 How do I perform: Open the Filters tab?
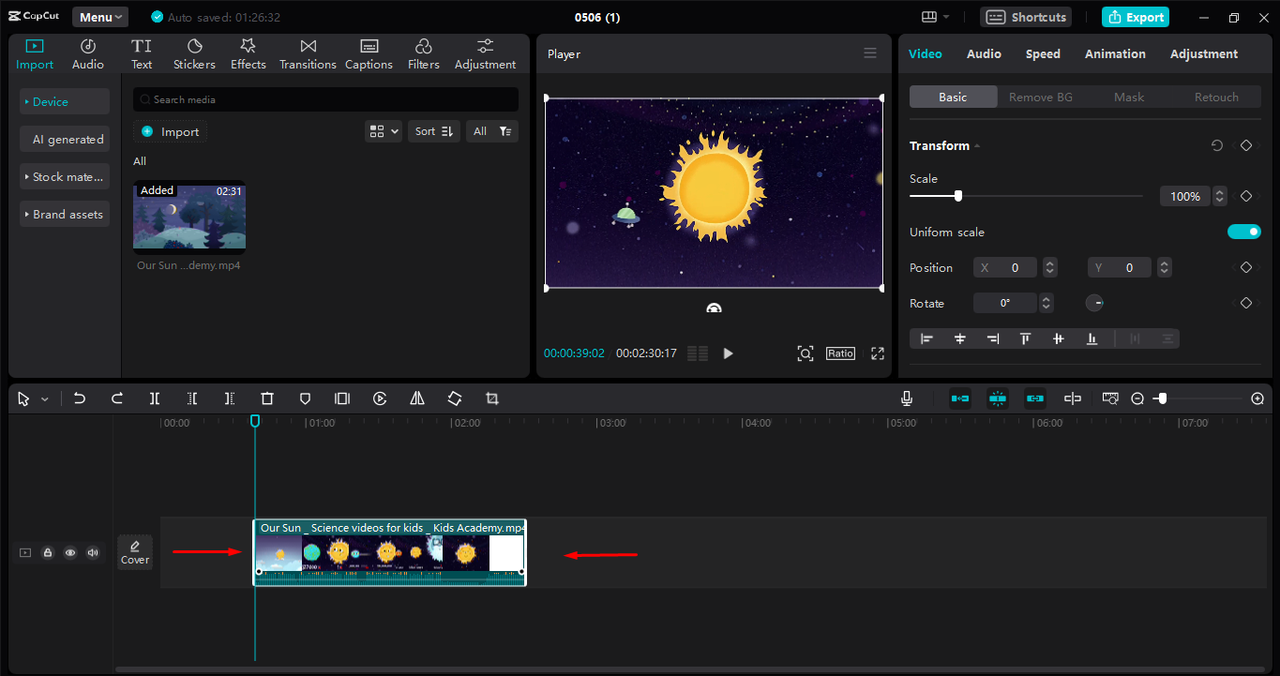pyautogui.click(x=423, y=54)
